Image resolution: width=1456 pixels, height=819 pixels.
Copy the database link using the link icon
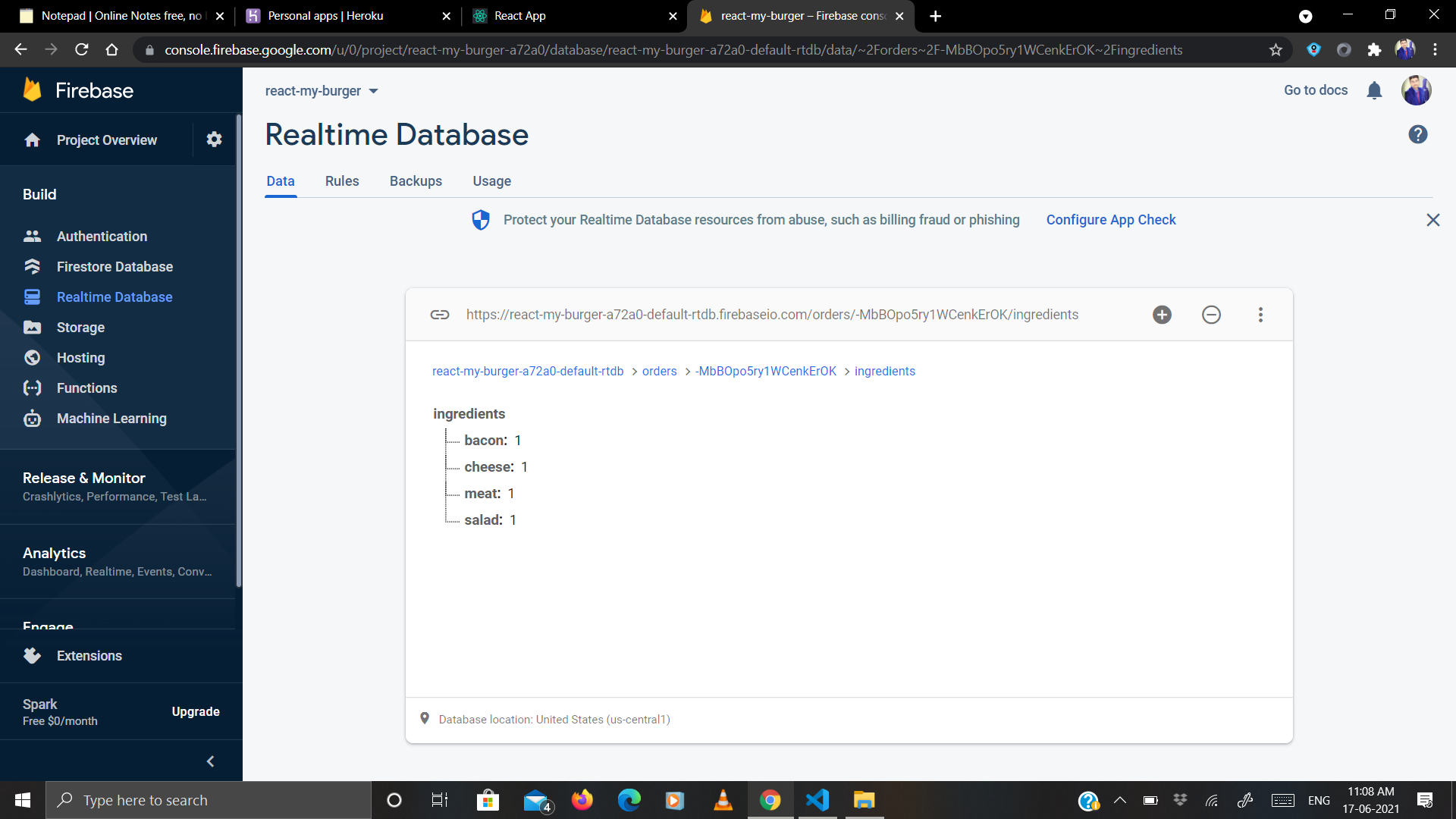(439, 314)
